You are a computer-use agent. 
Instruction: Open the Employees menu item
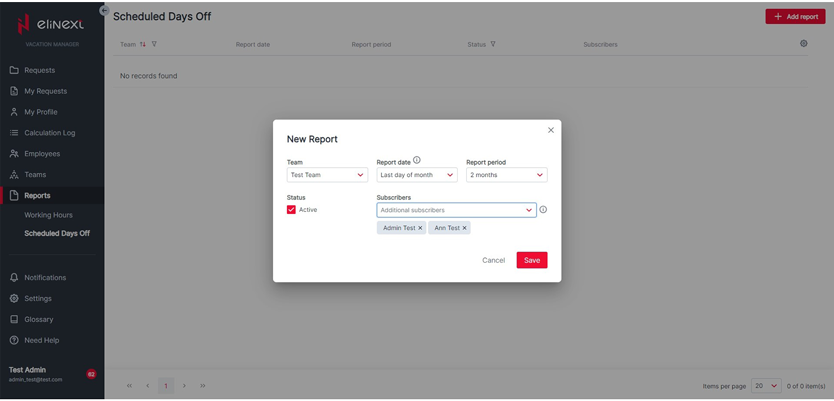pos(42,154)
